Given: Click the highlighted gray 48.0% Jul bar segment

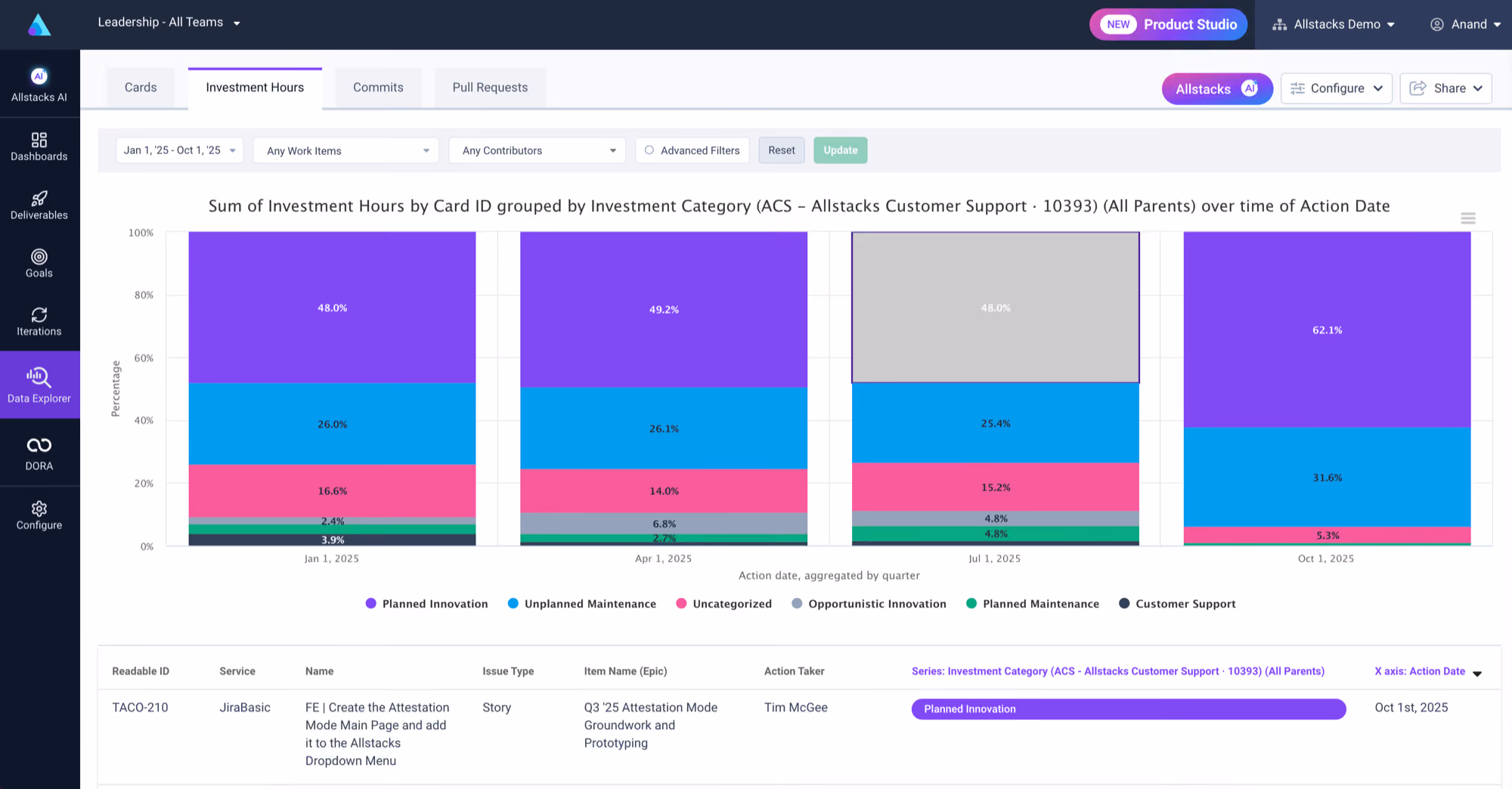Looking at the screenshot, I should point(996,308).
